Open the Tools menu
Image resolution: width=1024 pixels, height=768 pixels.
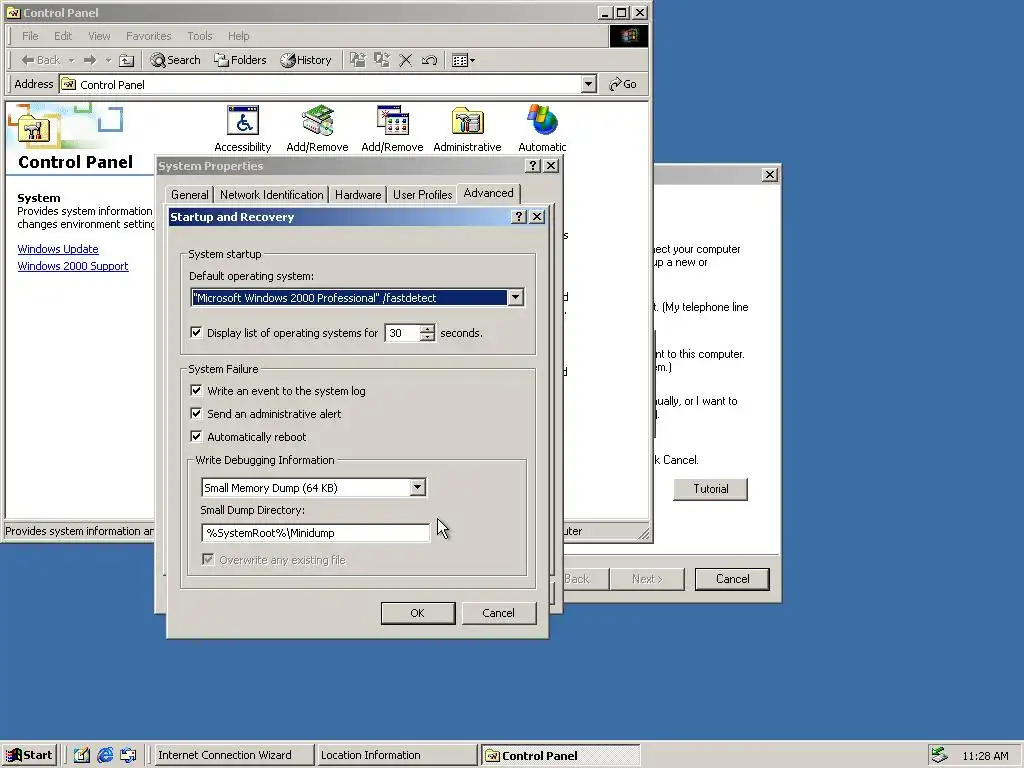199,36
